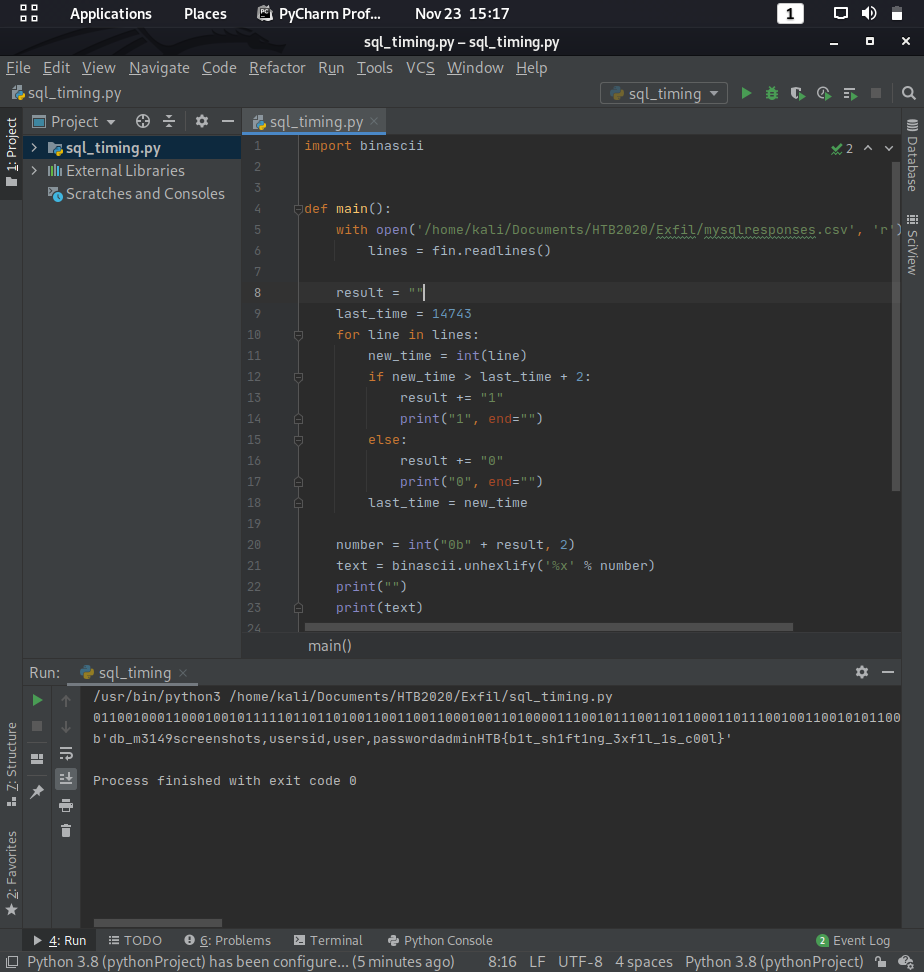This screenshot has width=924, height=972.
Task: Start debugging sql_timing with the bug icon
Action: click(771, 92)
